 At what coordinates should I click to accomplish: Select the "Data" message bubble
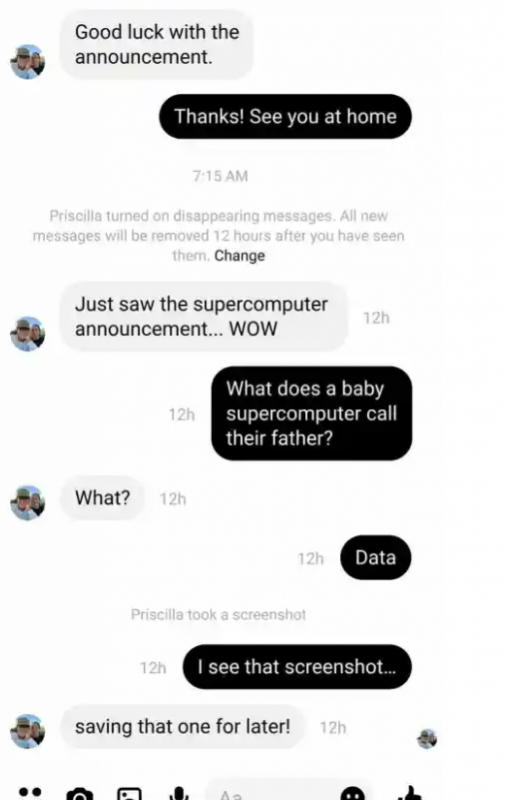point(375,557)
